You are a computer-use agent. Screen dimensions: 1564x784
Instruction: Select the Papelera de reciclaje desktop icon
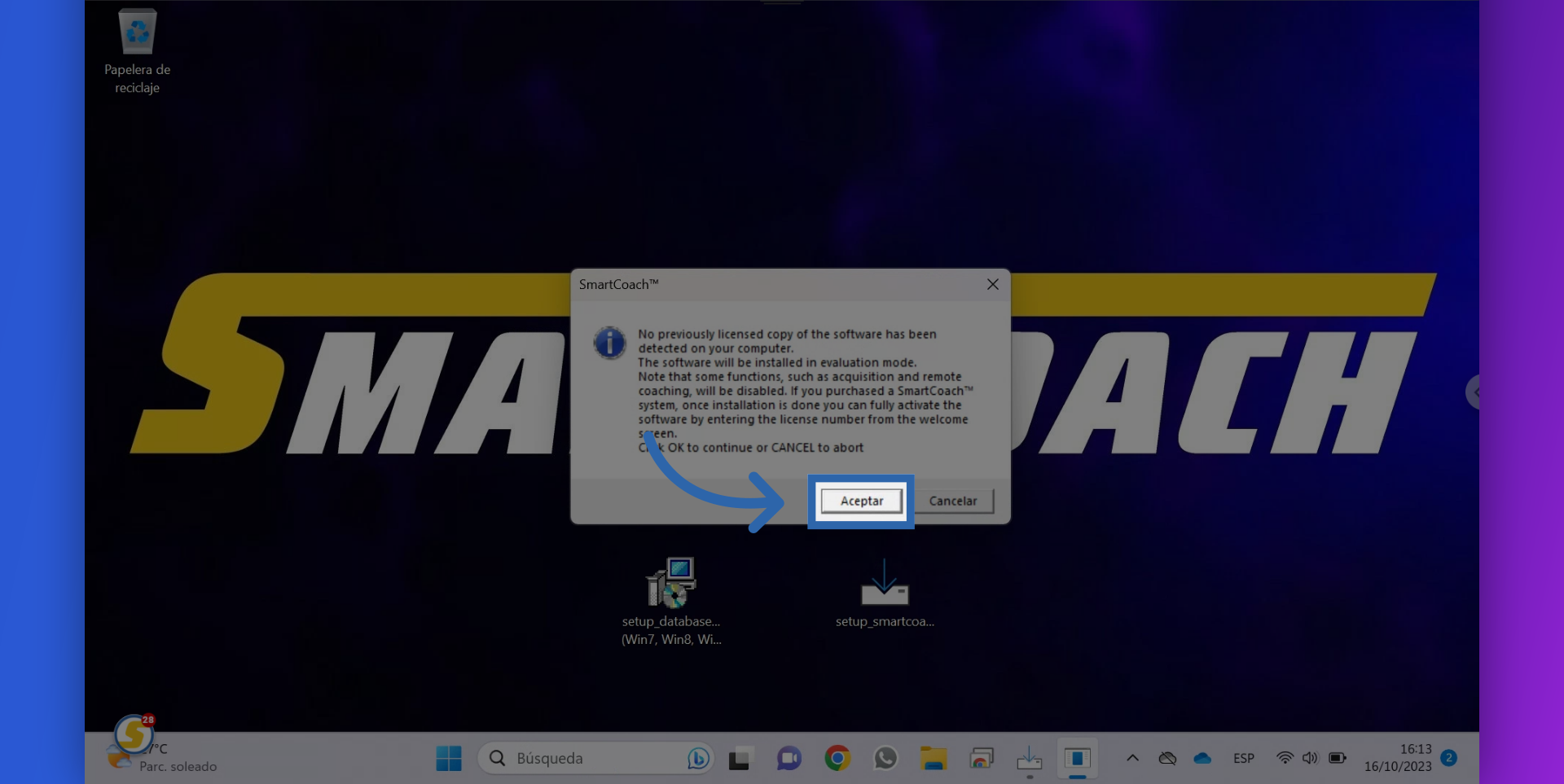tap(137, 51)
